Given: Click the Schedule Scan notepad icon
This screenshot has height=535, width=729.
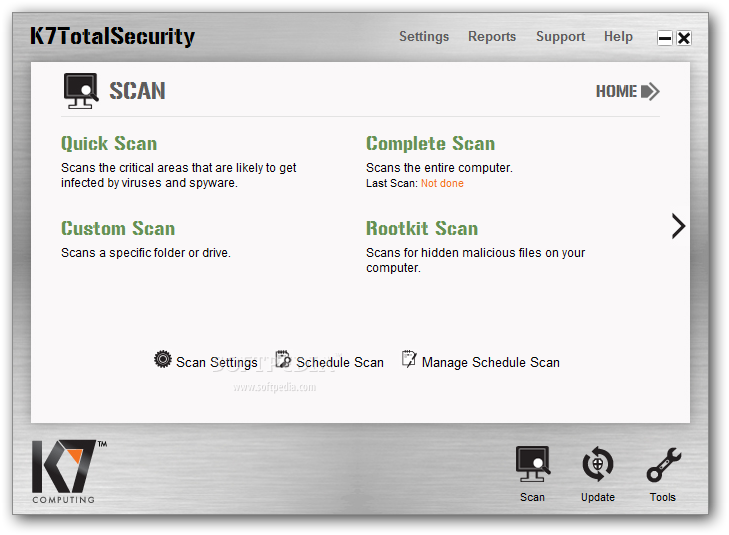Looking at the screenshot, I should 283,359.
